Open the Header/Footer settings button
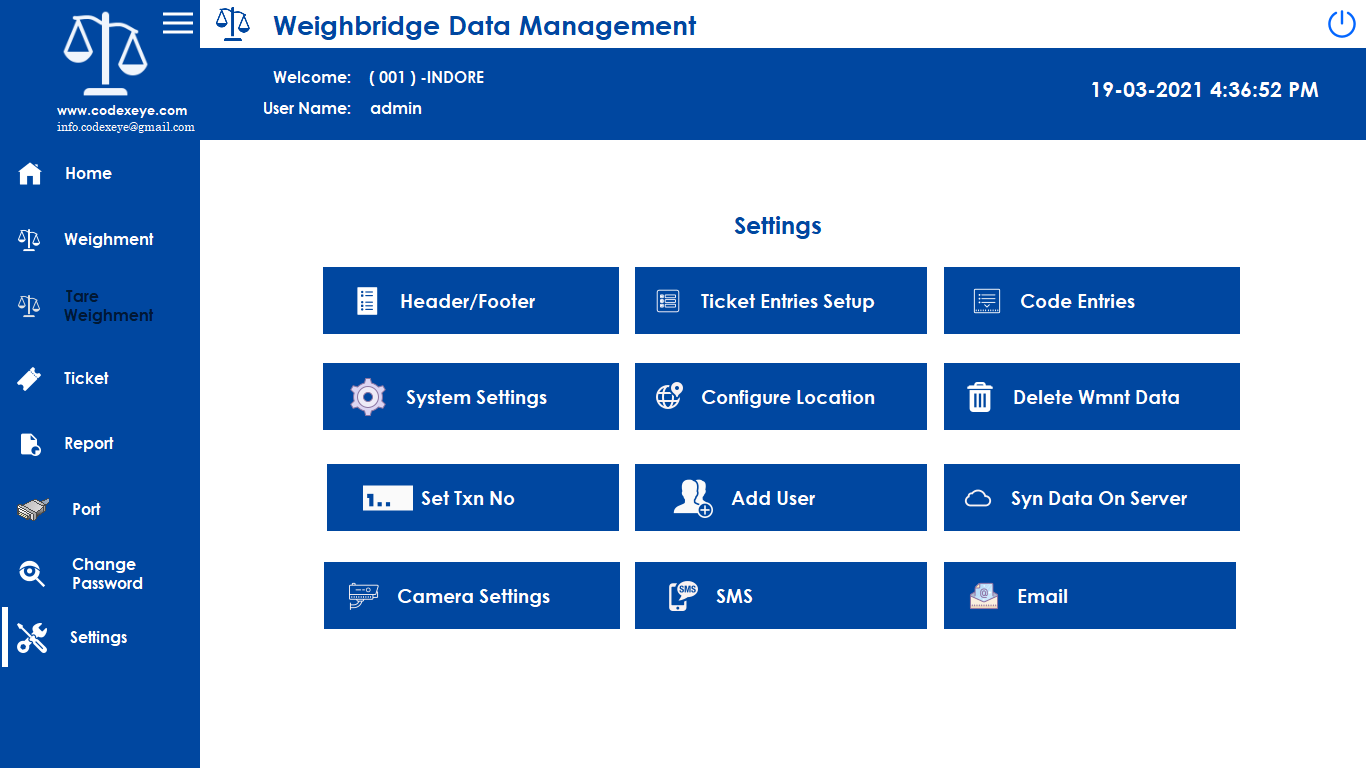 [x=470, y=301]
